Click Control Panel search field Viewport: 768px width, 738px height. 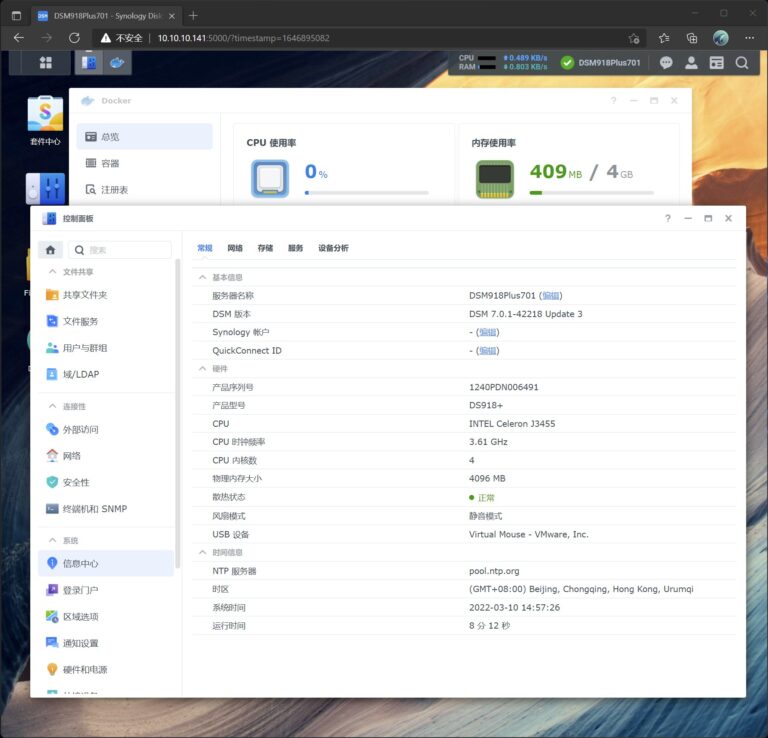(x=120, y=250)
